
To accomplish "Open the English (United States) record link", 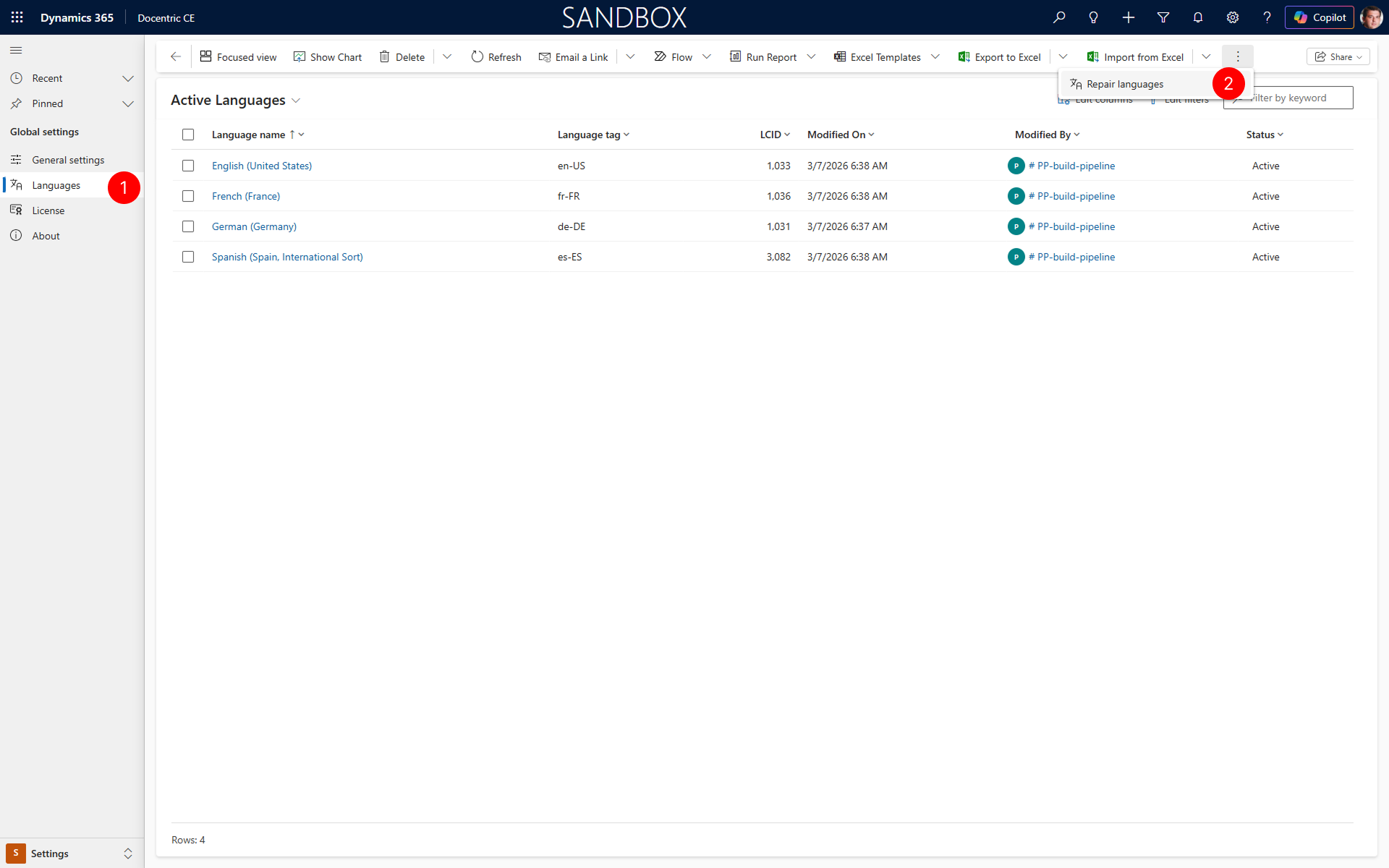I will tap(262, 166).
